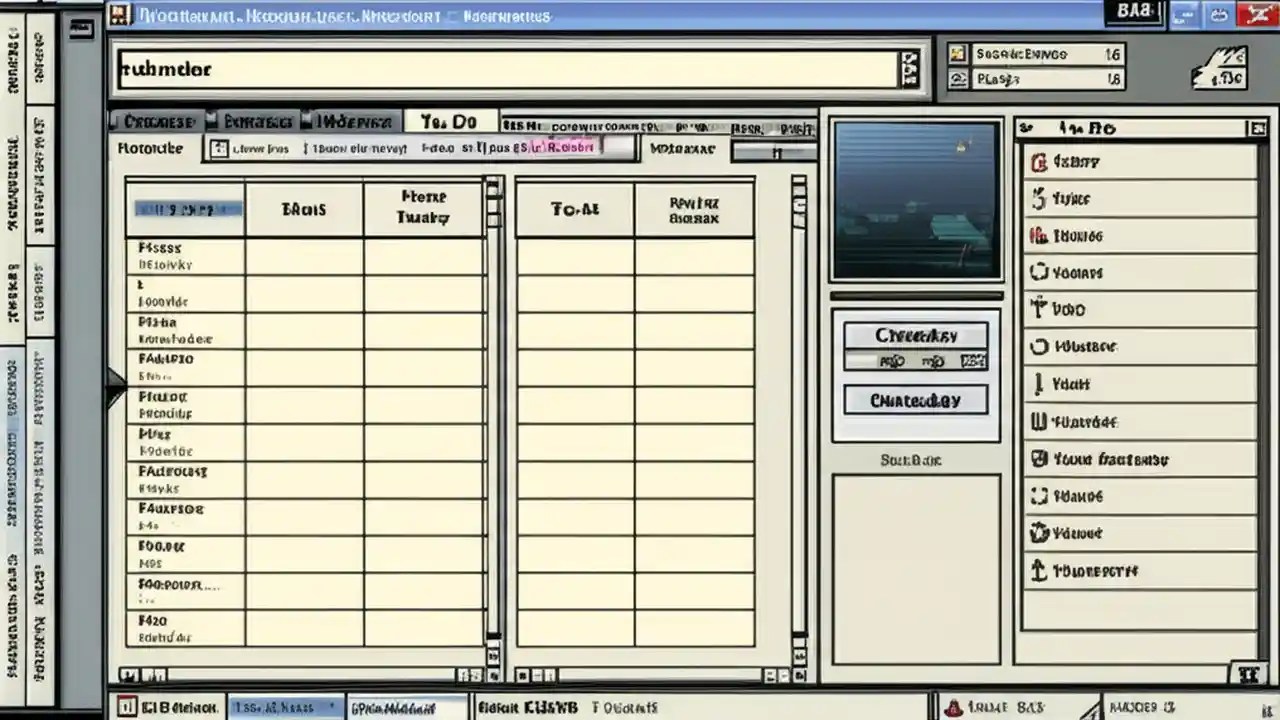The width and height of the screenshot is (1280, 720).
Task: Open the panel menu at the To-Do list header
Action: click(x=1258, y=128)
